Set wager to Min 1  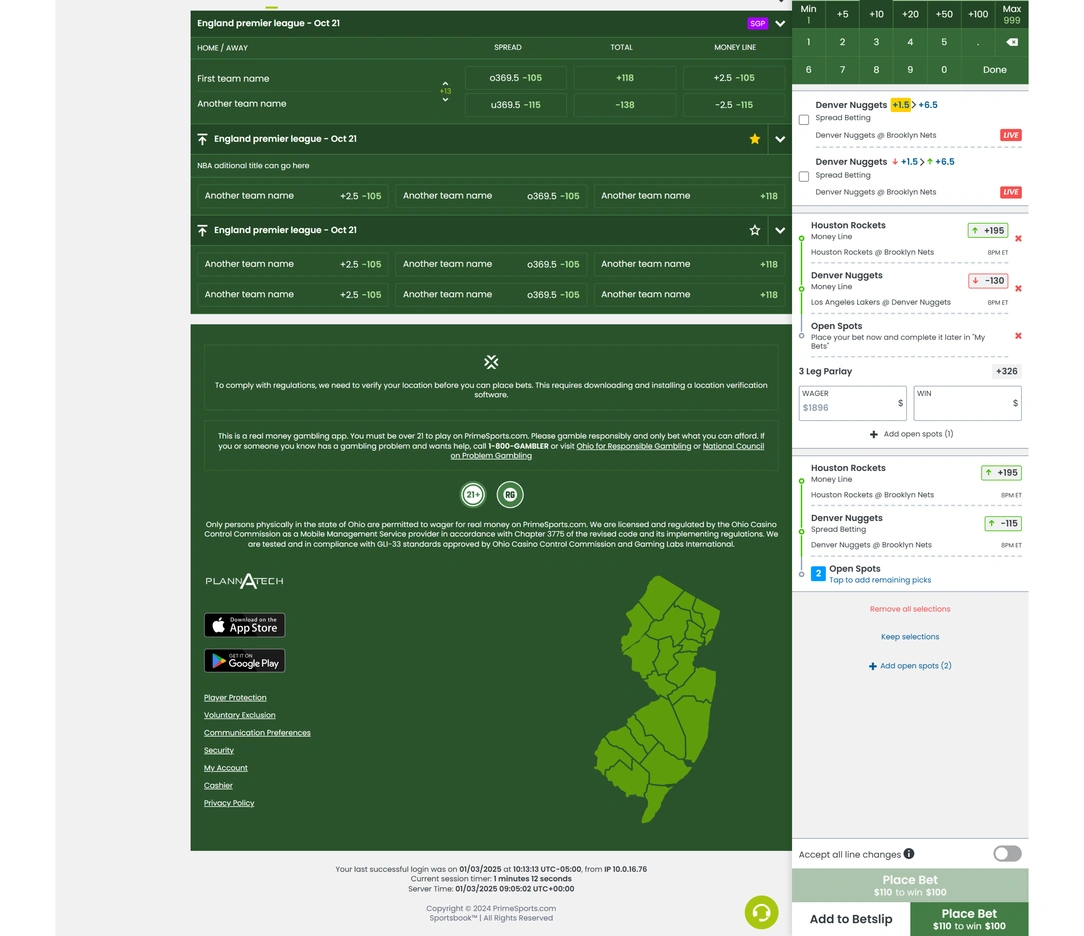click(x=808, y=14)
